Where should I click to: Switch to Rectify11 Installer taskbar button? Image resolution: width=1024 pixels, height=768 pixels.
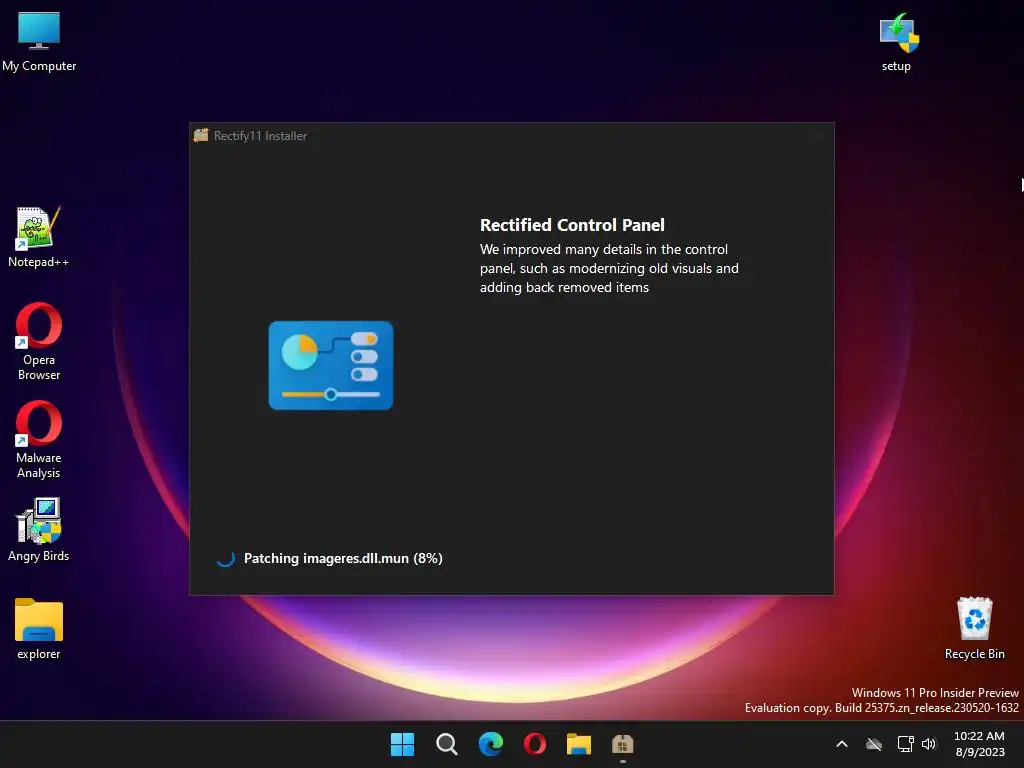(622, 744)
